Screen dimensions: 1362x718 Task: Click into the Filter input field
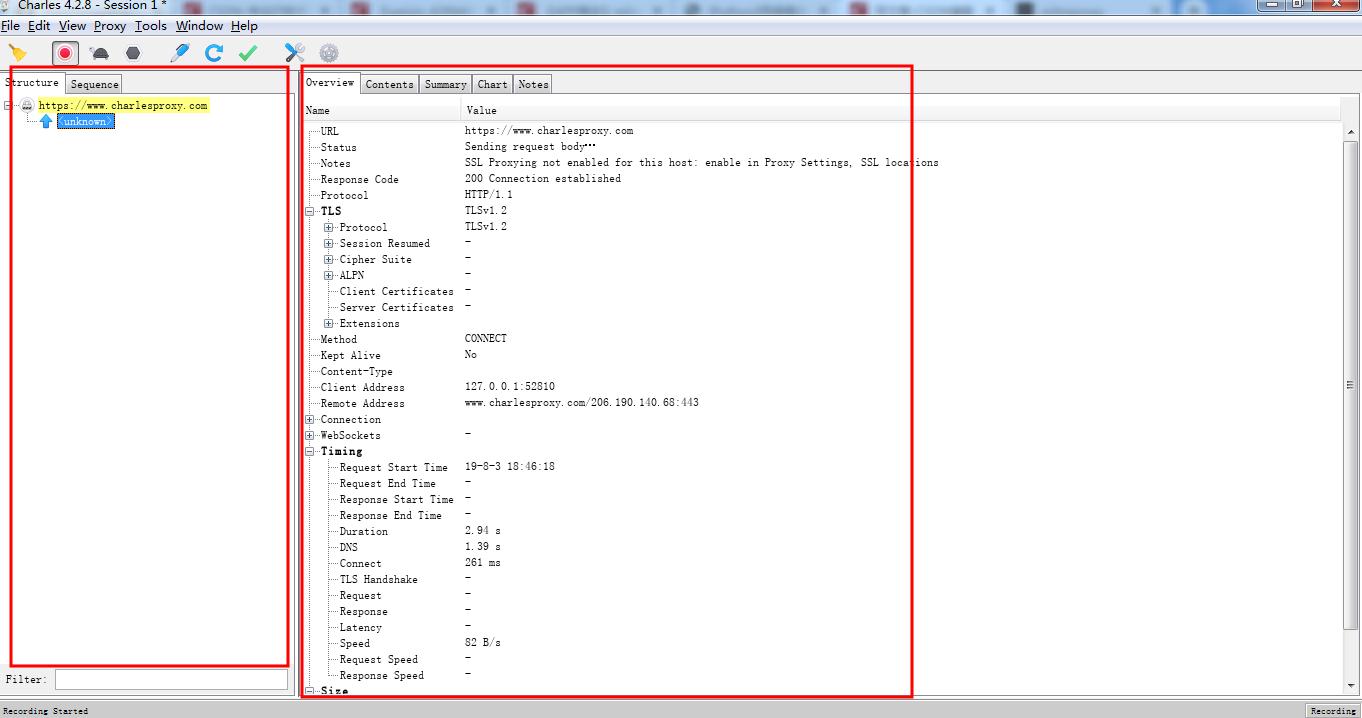(171, 679)
